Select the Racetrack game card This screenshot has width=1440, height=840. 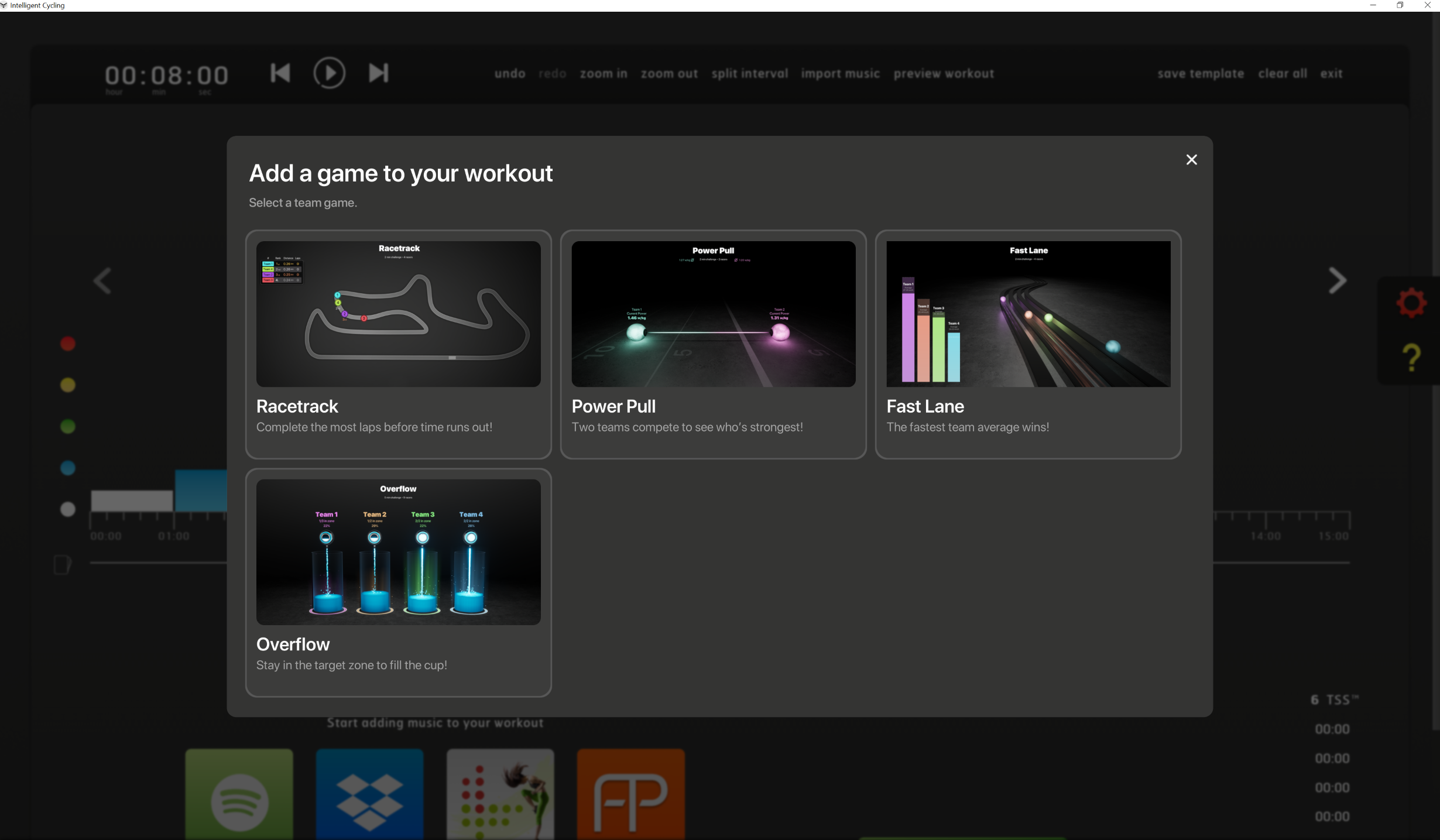click(x=398, y=344)
